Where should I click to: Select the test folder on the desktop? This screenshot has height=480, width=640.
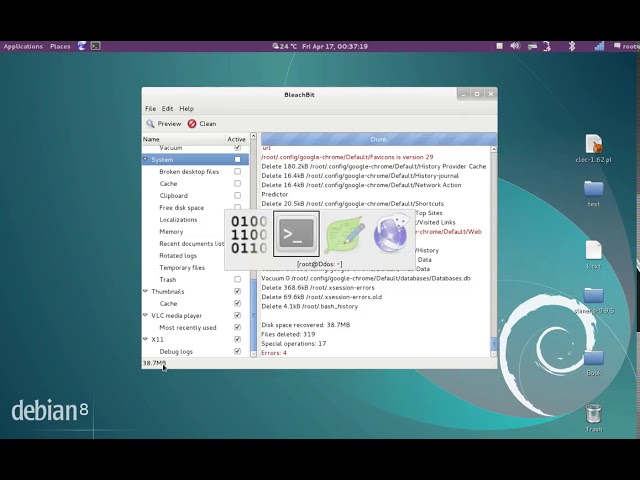click(x=593, y=193)
